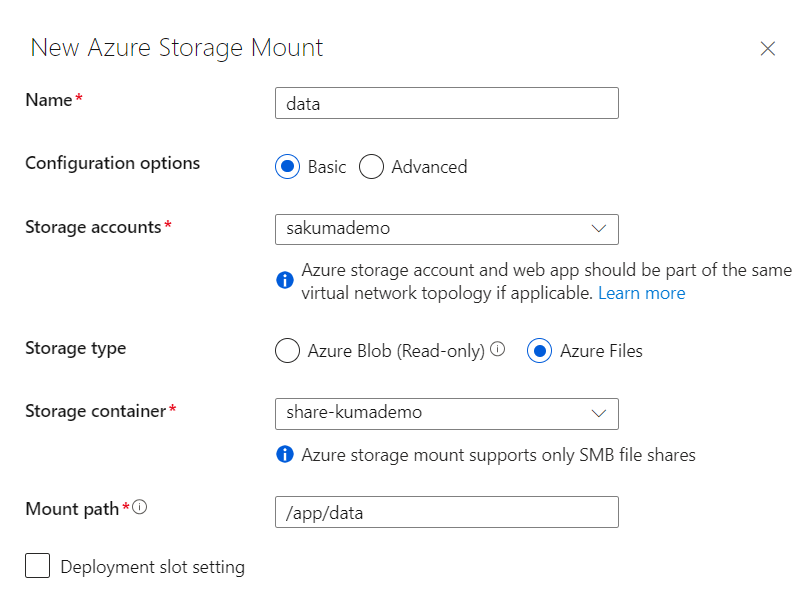Click the chevron arrow in Storage container combo box

coord(599,413)
